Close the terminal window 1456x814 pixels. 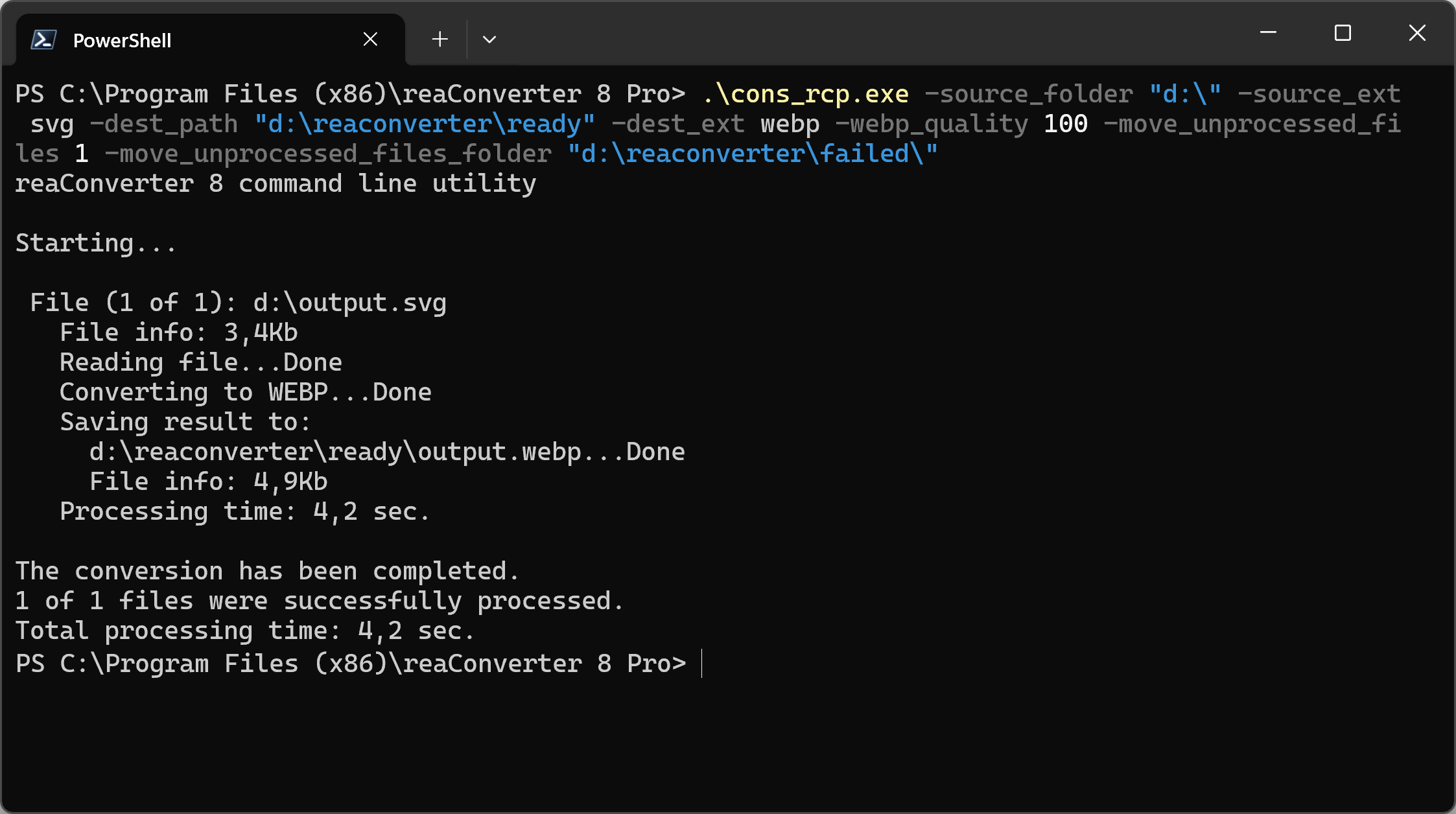point(1417,32)
